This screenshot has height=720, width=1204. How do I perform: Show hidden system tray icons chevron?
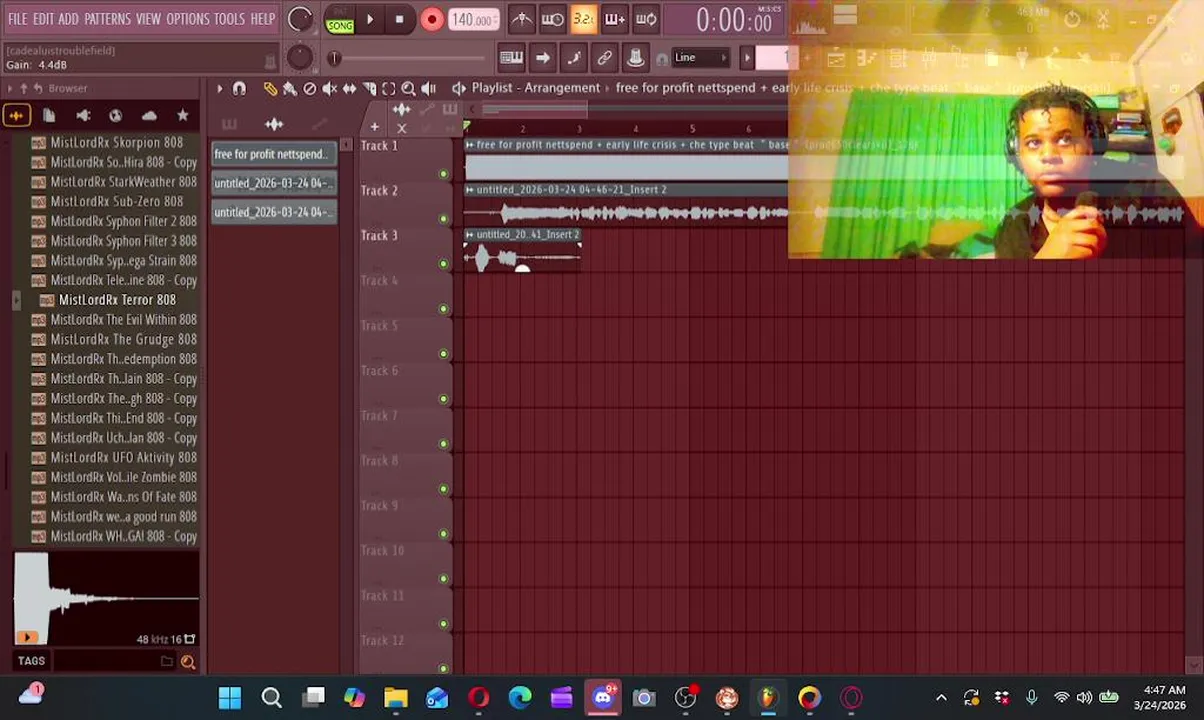click(x=940, y=698)
